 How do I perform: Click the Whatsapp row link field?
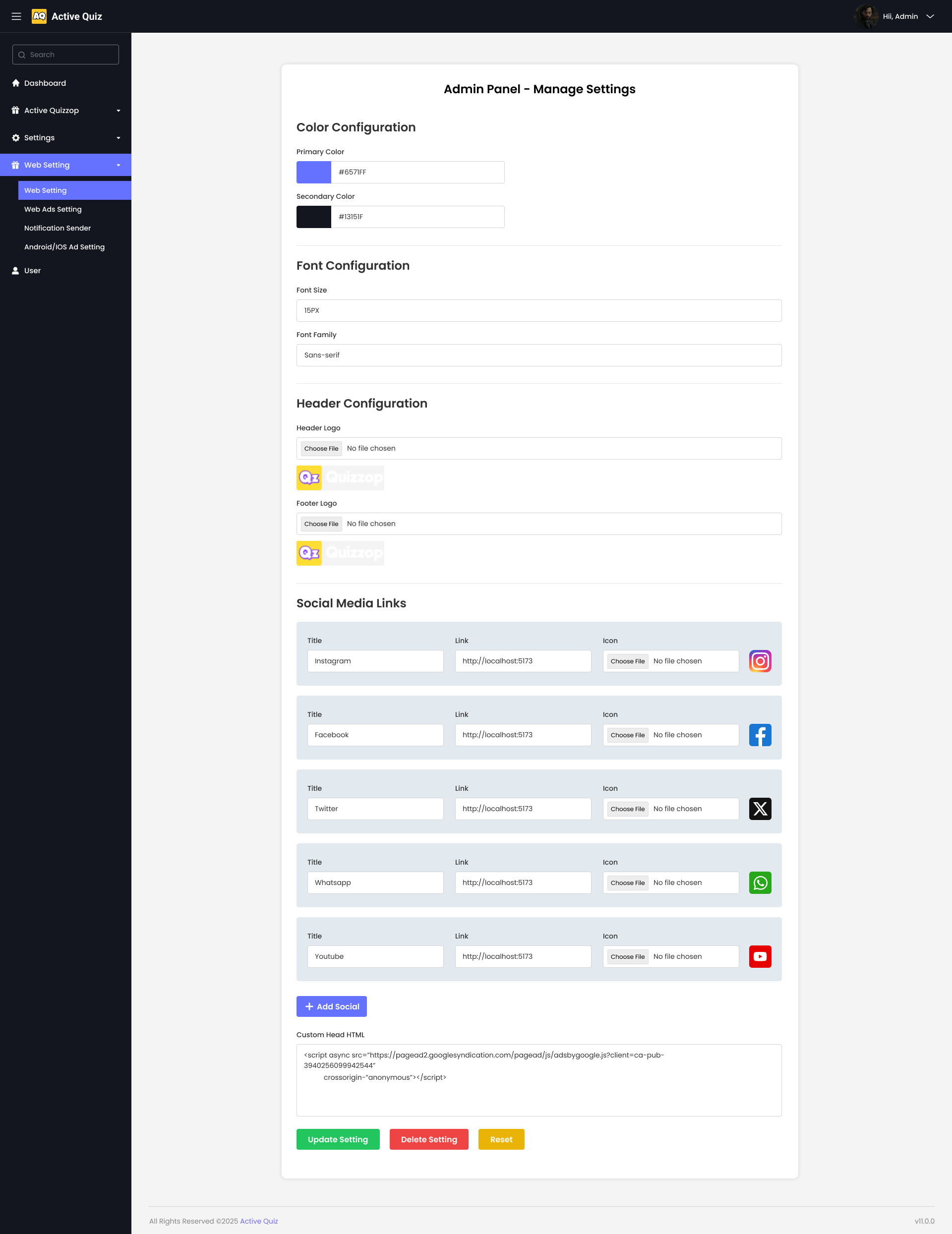523,882
